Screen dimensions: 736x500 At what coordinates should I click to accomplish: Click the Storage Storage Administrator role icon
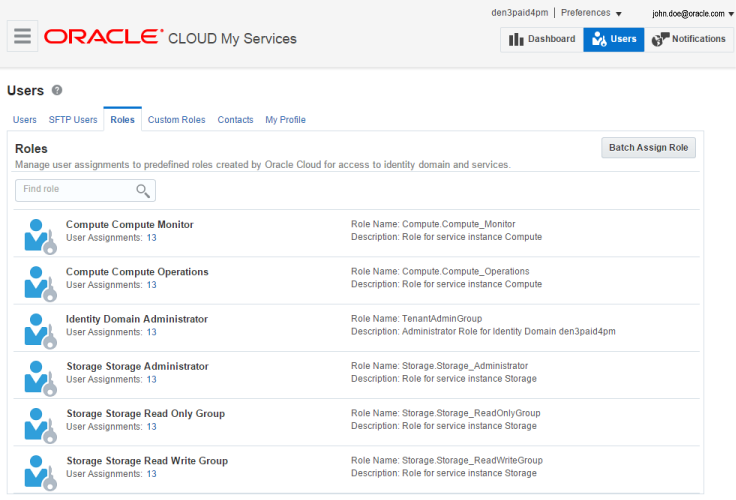click(x=38, y=376)
